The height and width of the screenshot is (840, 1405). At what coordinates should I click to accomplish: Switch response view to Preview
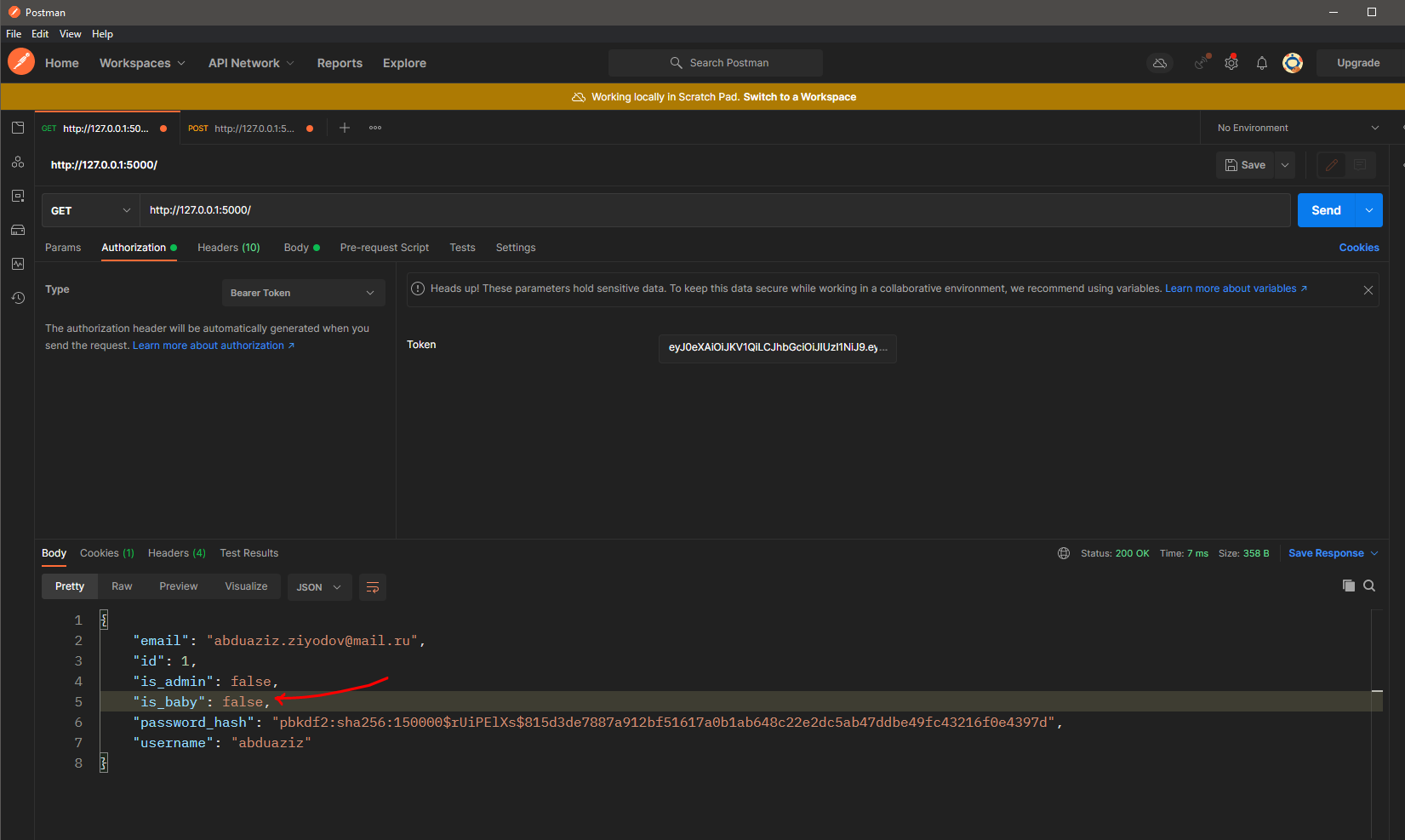click(x=179, y=586)
